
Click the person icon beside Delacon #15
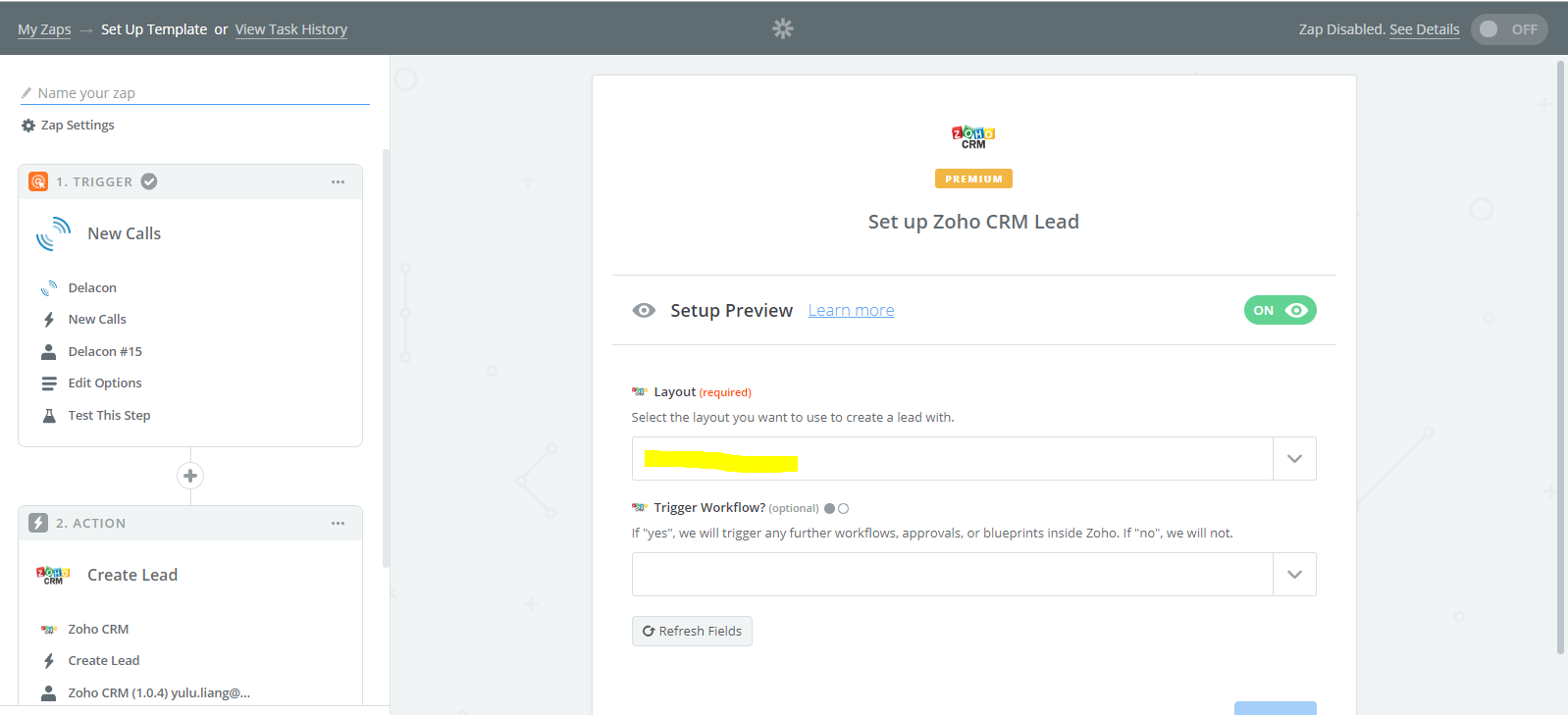tap(49, 351)
